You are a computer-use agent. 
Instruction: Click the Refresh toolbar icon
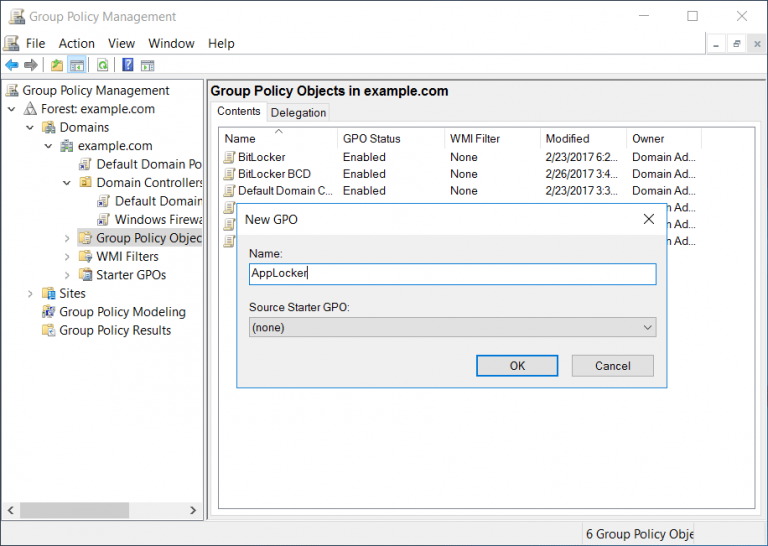click(102, 65)
